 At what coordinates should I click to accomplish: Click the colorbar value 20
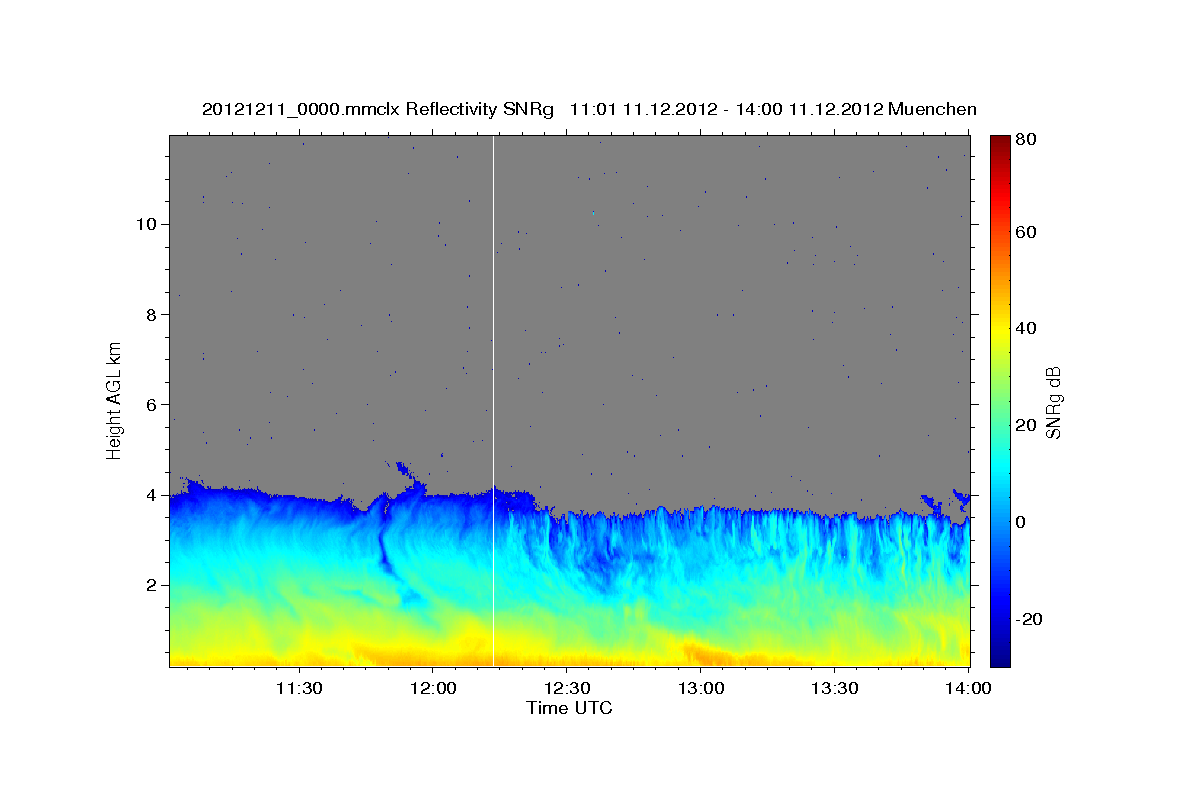tap(1026, 425)
